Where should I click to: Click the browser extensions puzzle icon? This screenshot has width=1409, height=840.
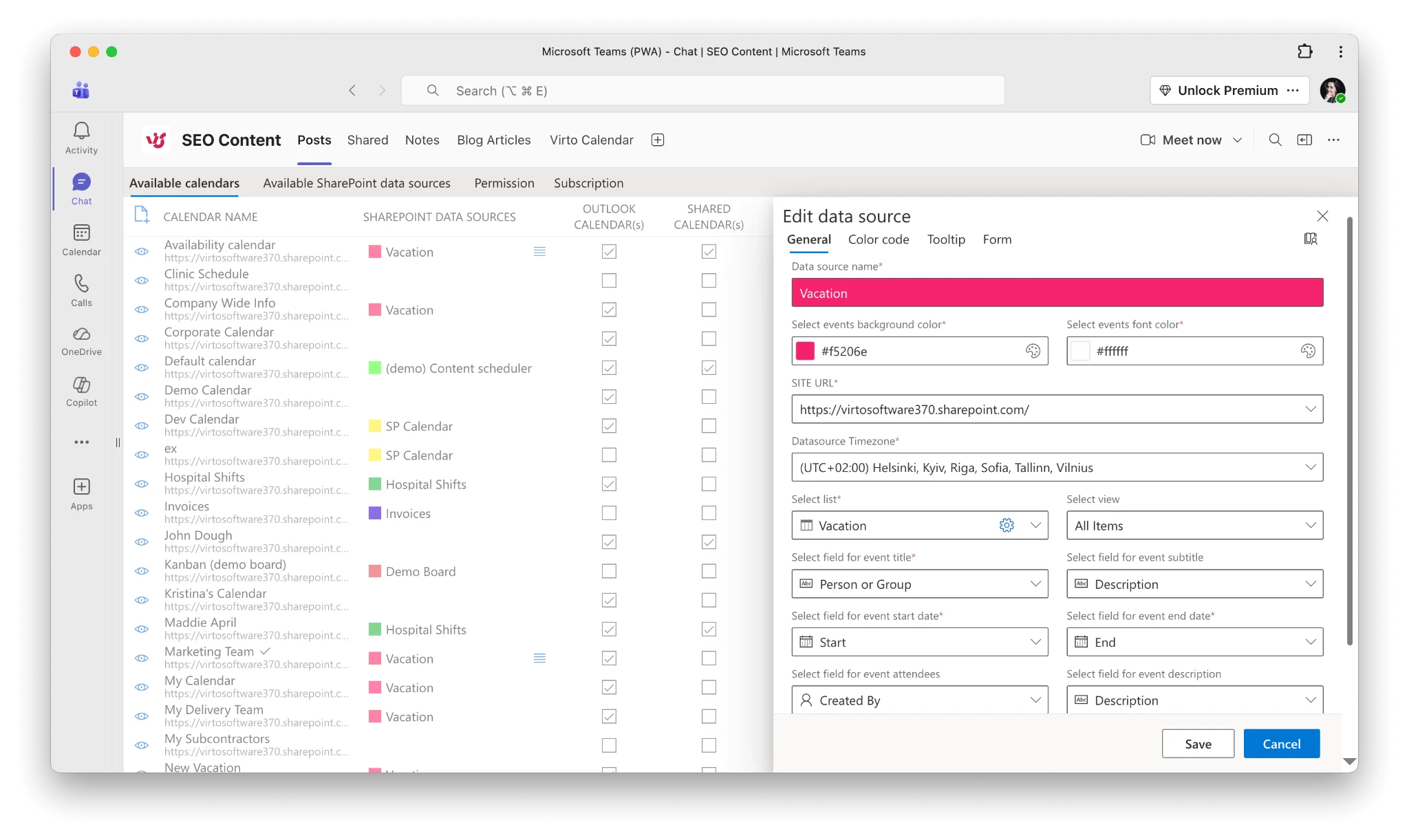1304,52
